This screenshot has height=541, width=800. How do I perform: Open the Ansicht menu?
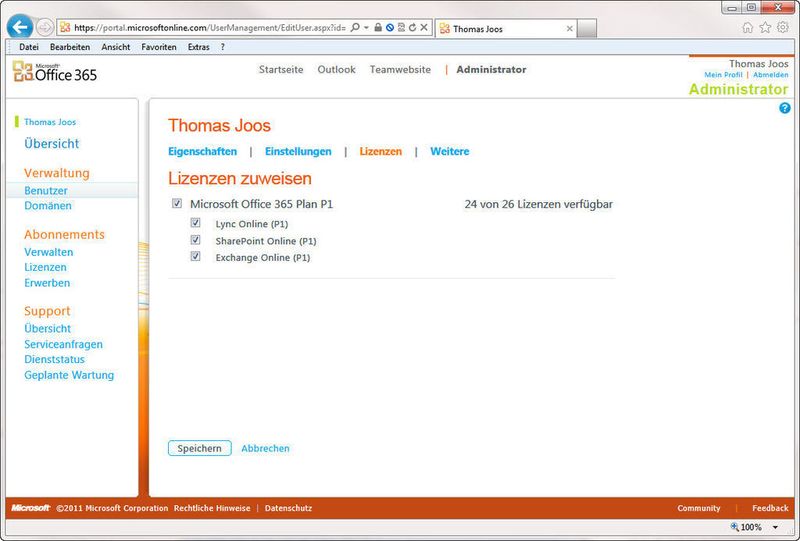point(116,47)
